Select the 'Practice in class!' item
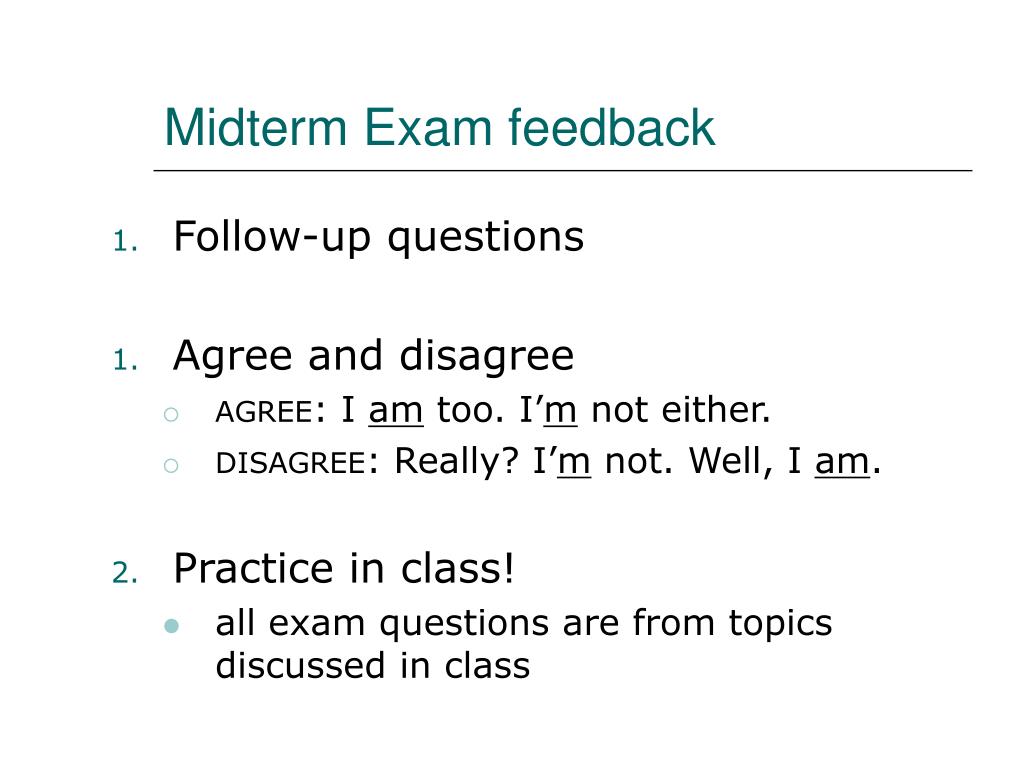 [x=344, y=568]
